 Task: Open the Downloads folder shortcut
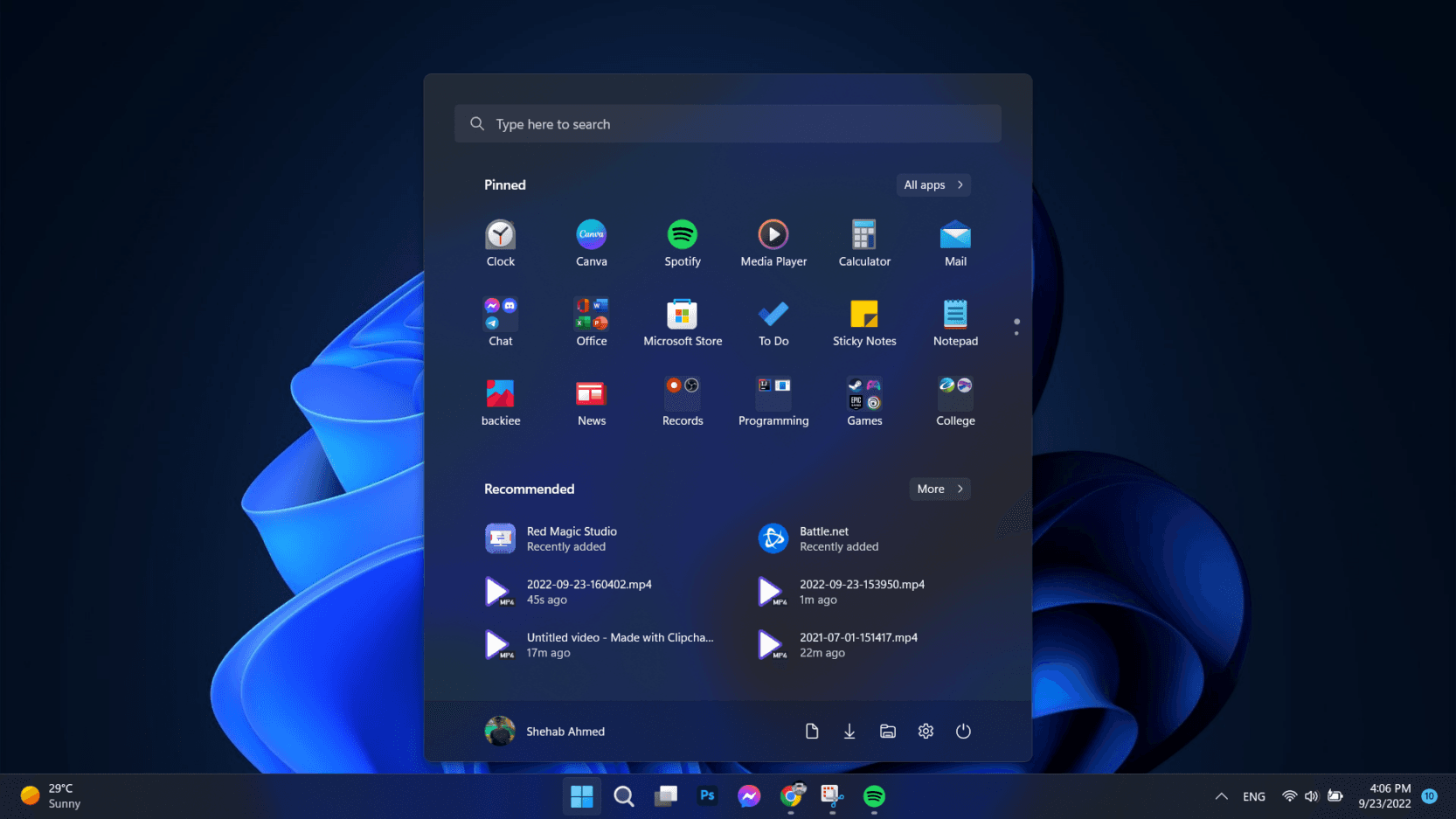849,731
